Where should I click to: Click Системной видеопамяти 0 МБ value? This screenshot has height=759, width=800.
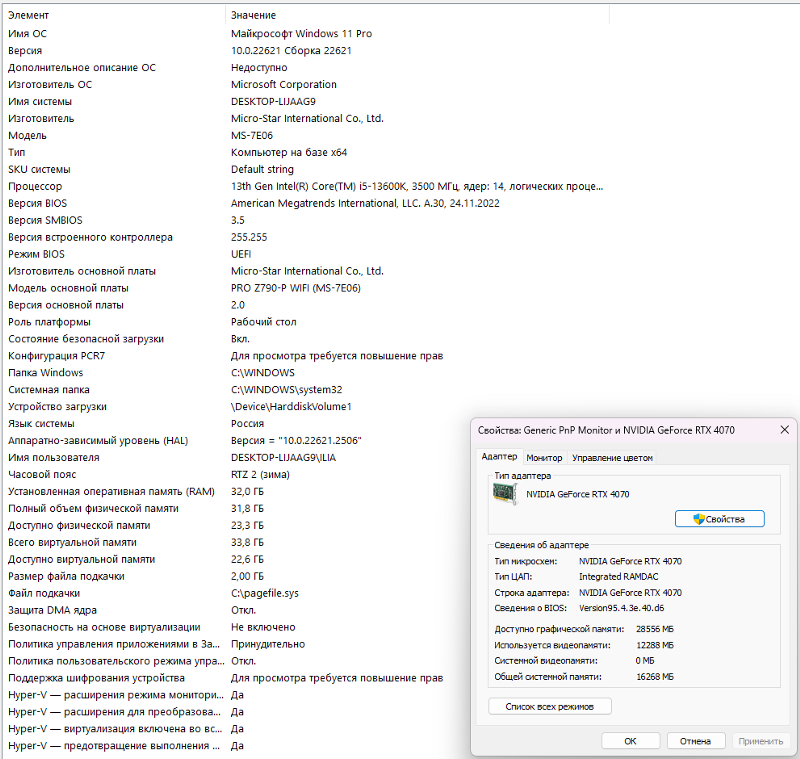click(645, 661)
